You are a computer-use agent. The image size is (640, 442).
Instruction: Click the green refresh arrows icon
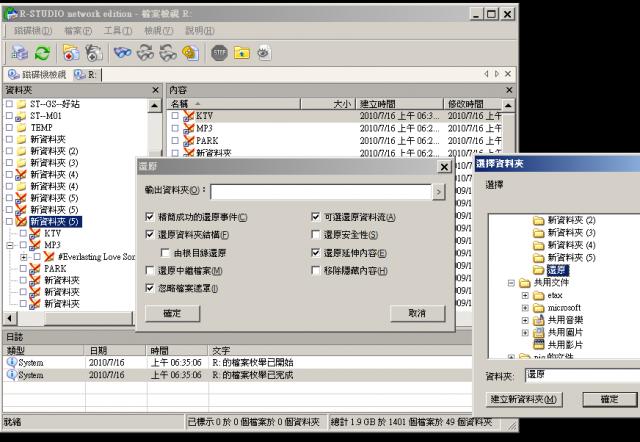point(42,53)
